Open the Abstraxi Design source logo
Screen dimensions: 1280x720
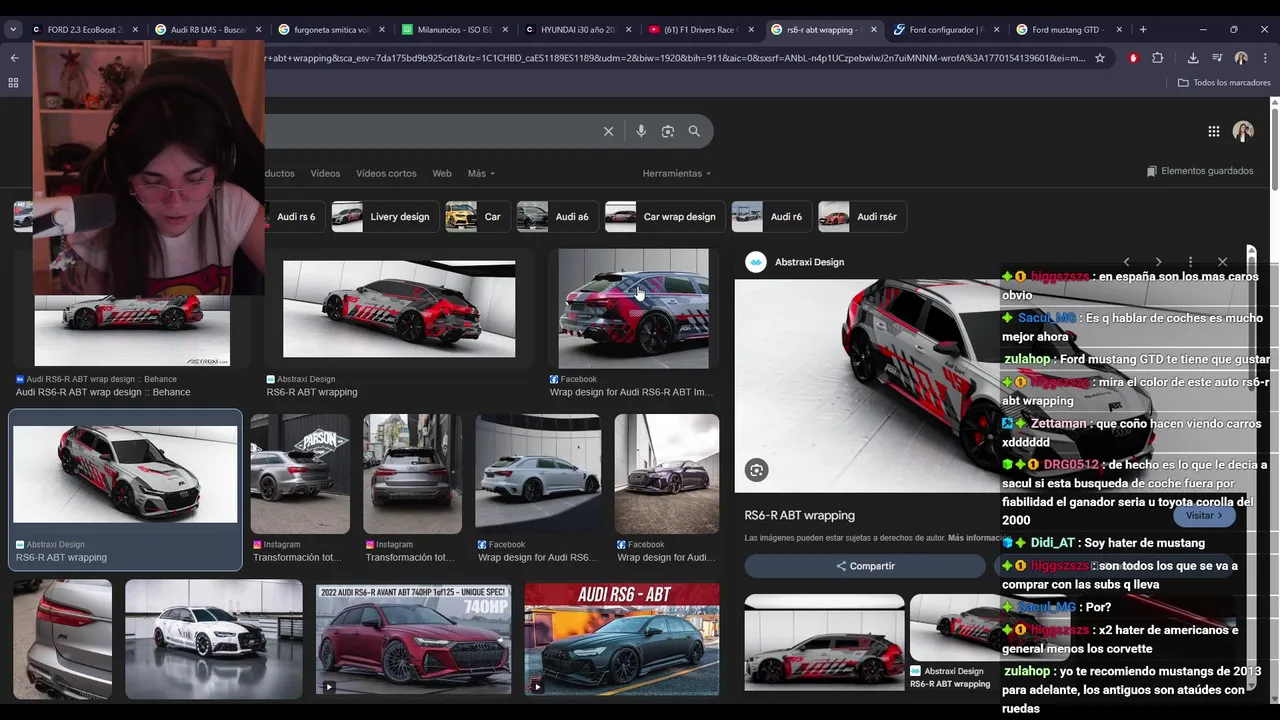point(756,262)
